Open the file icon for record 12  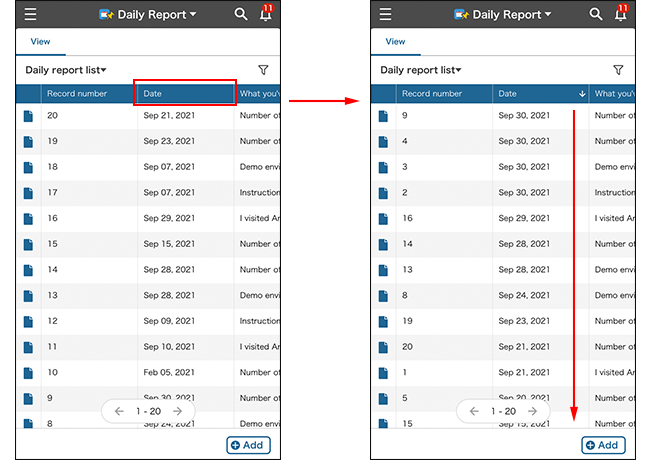(28, 321)
